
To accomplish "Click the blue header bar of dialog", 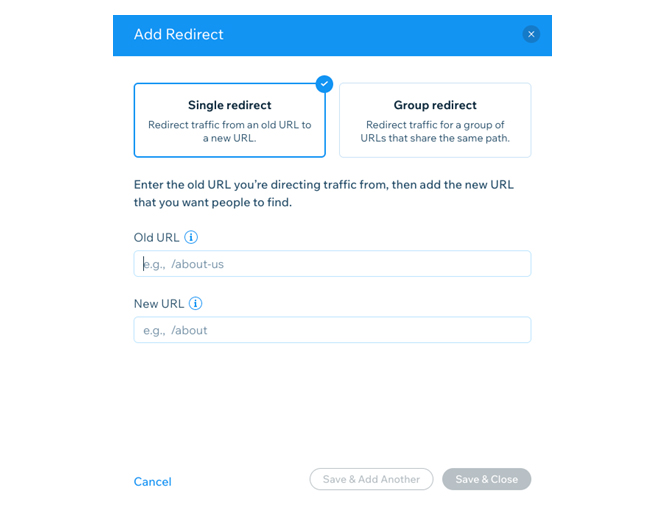I will 332,35.
